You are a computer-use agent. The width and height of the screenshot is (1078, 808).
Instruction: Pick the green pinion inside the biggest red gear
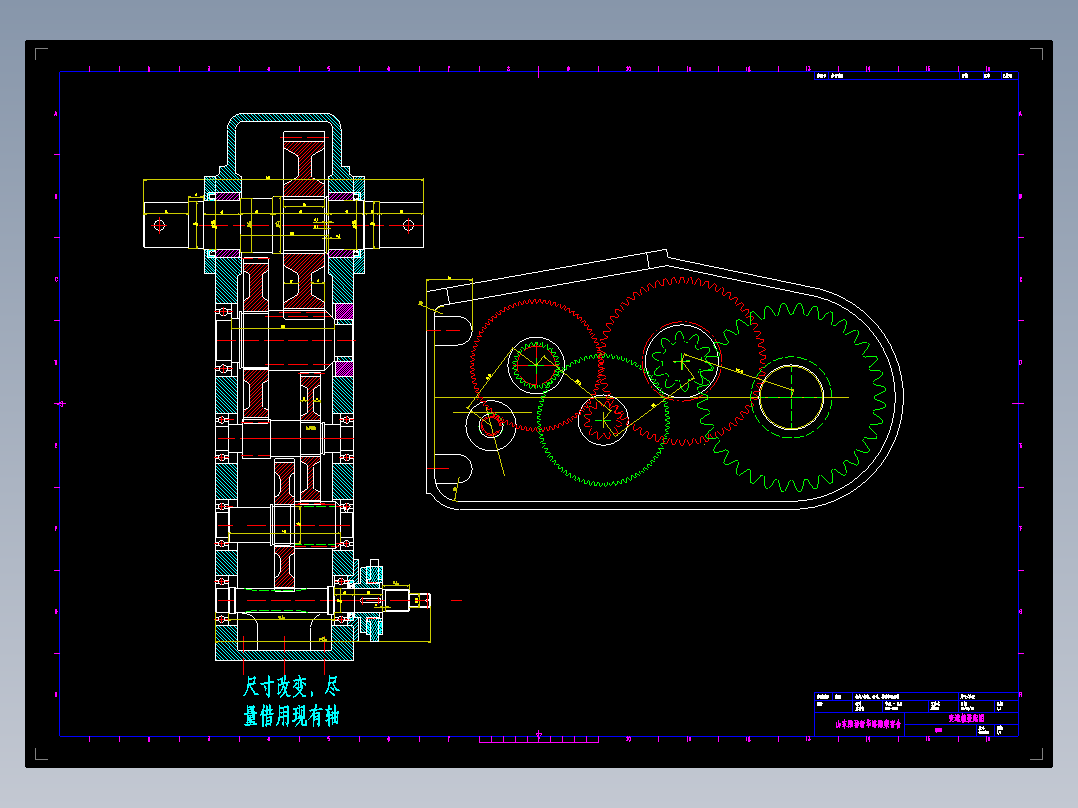681,361
